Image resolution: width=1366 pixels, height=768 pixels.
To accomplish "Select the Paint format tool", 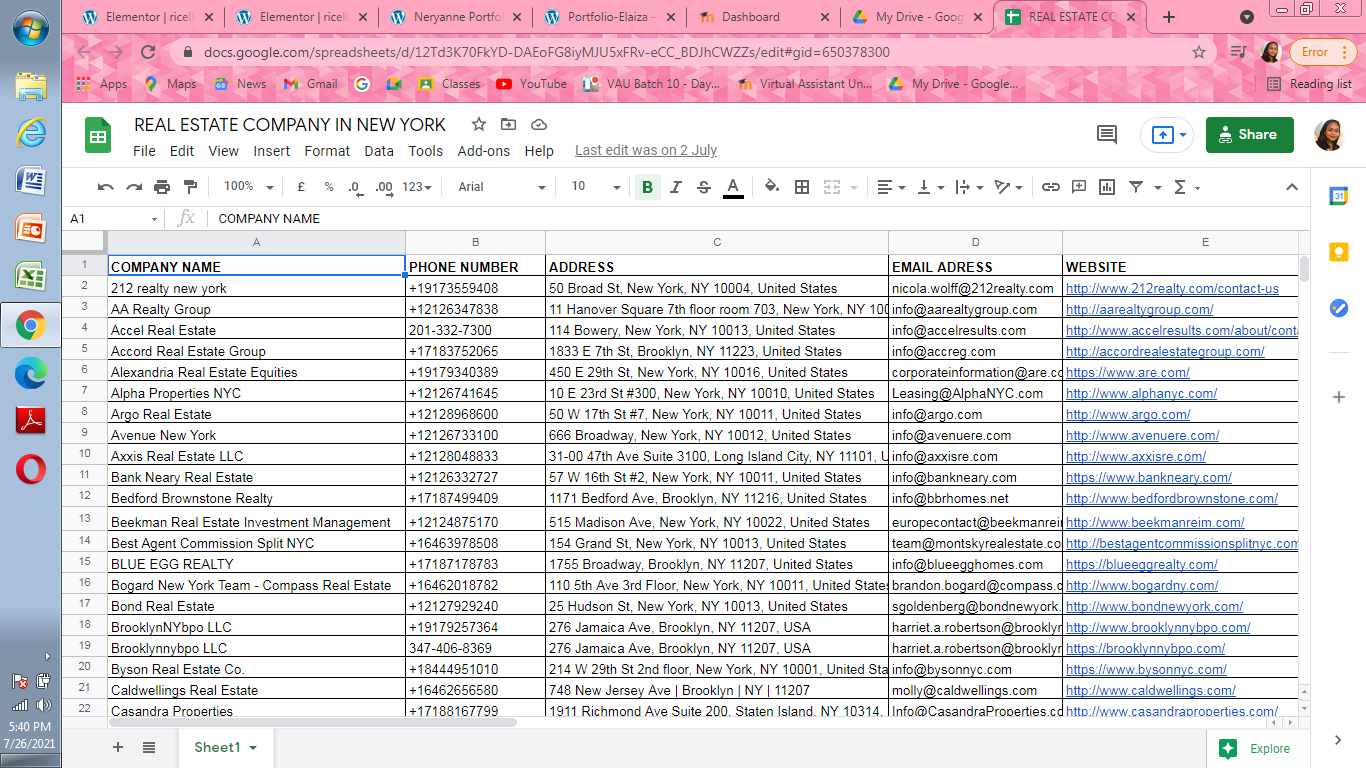I will click(x=190, y=187).
